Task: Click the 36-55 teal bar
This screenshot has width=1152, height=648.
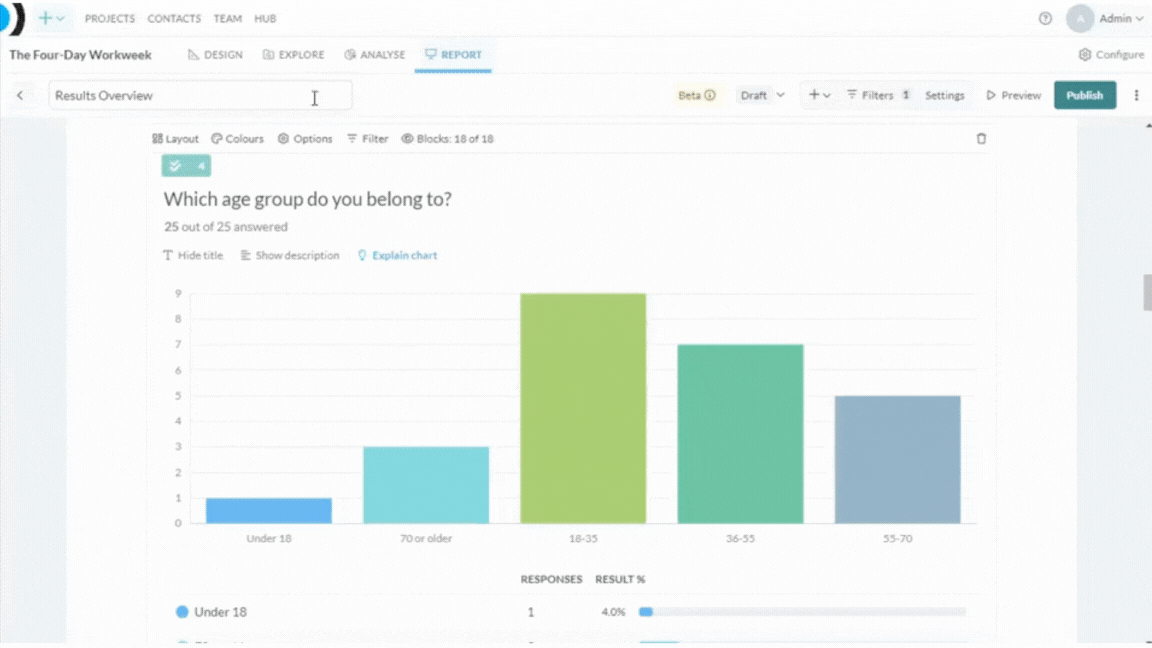Action: coord(741,433)
